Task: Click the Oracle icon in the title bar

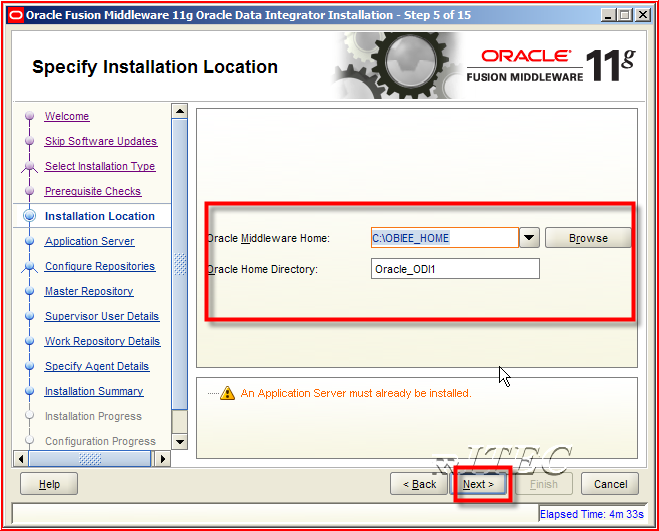Action: click(16, 16)
